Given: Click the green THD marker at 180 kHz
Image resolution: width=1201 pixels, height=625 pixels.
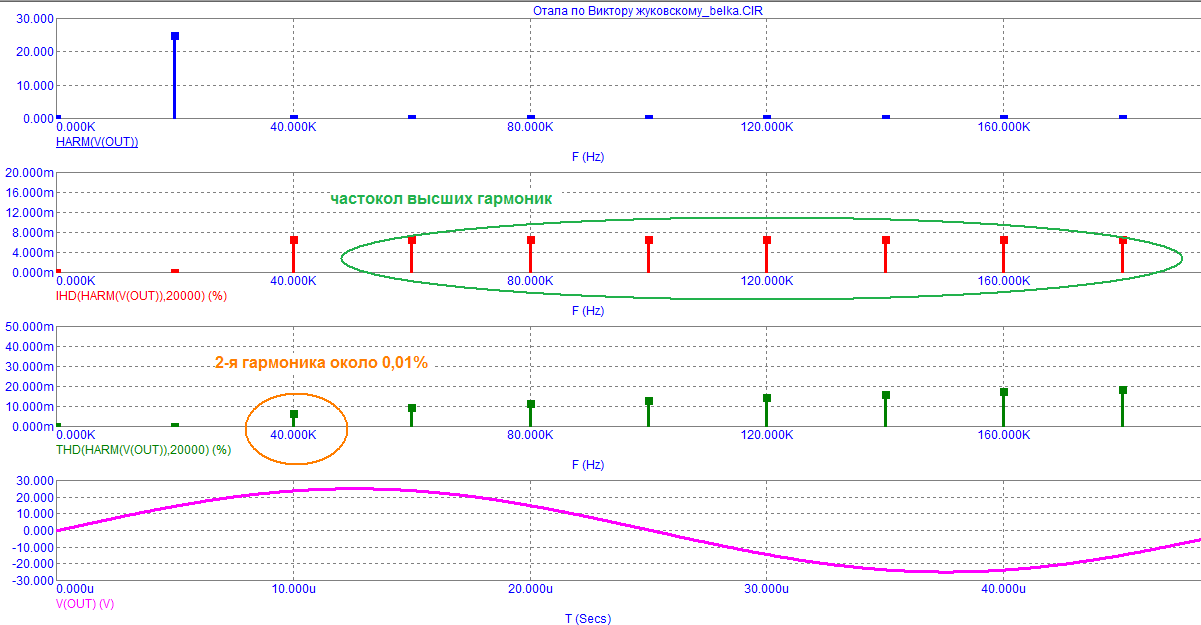Looking at the screenshot, I should coord(1123,390).
